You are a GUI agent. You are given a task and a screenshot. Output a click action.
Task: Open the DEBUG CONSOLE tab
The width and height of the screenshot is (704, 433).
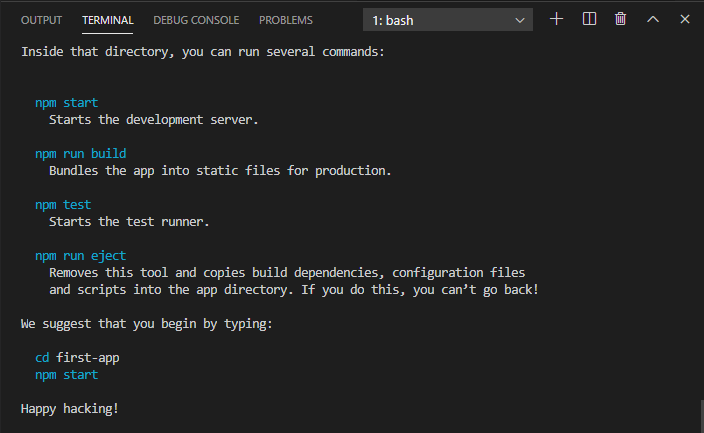[x=196, y=20]
